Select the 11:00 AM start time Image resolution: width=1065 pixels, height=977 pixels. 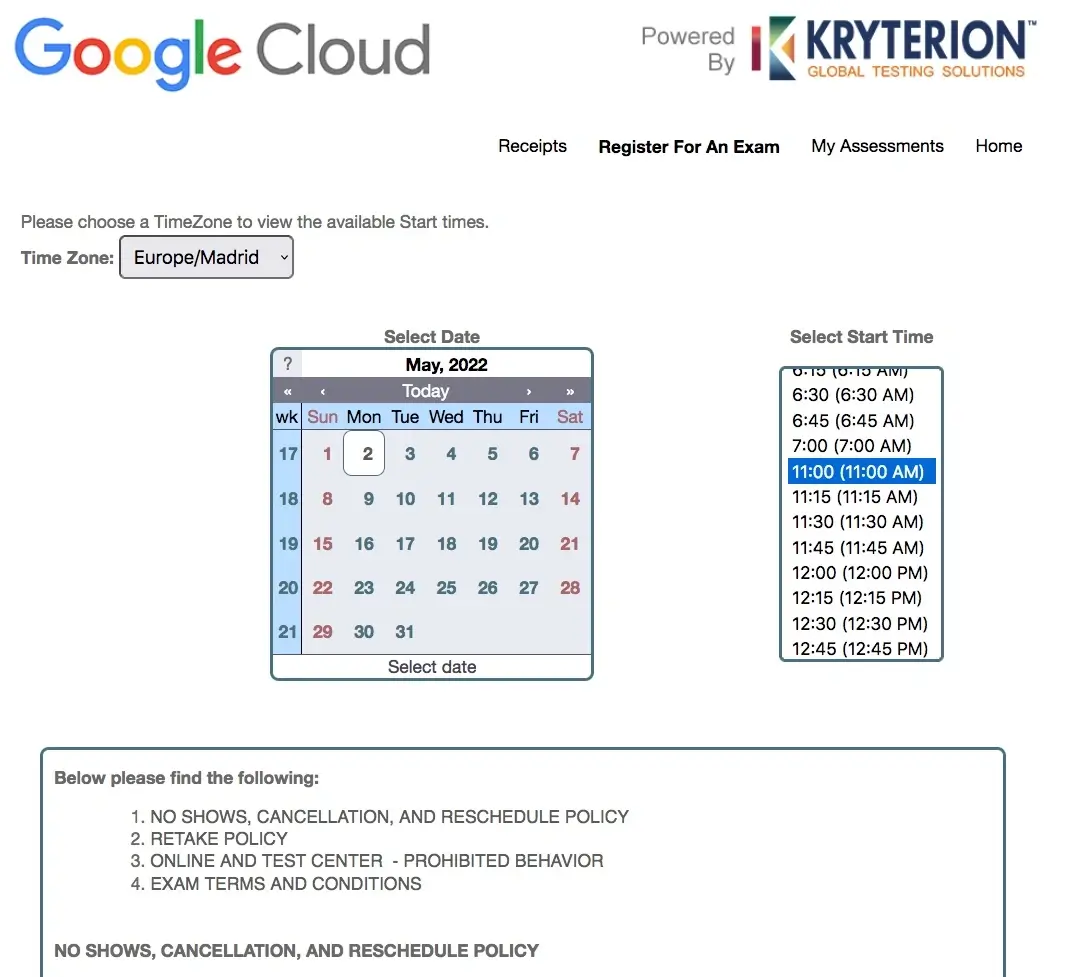861,471
